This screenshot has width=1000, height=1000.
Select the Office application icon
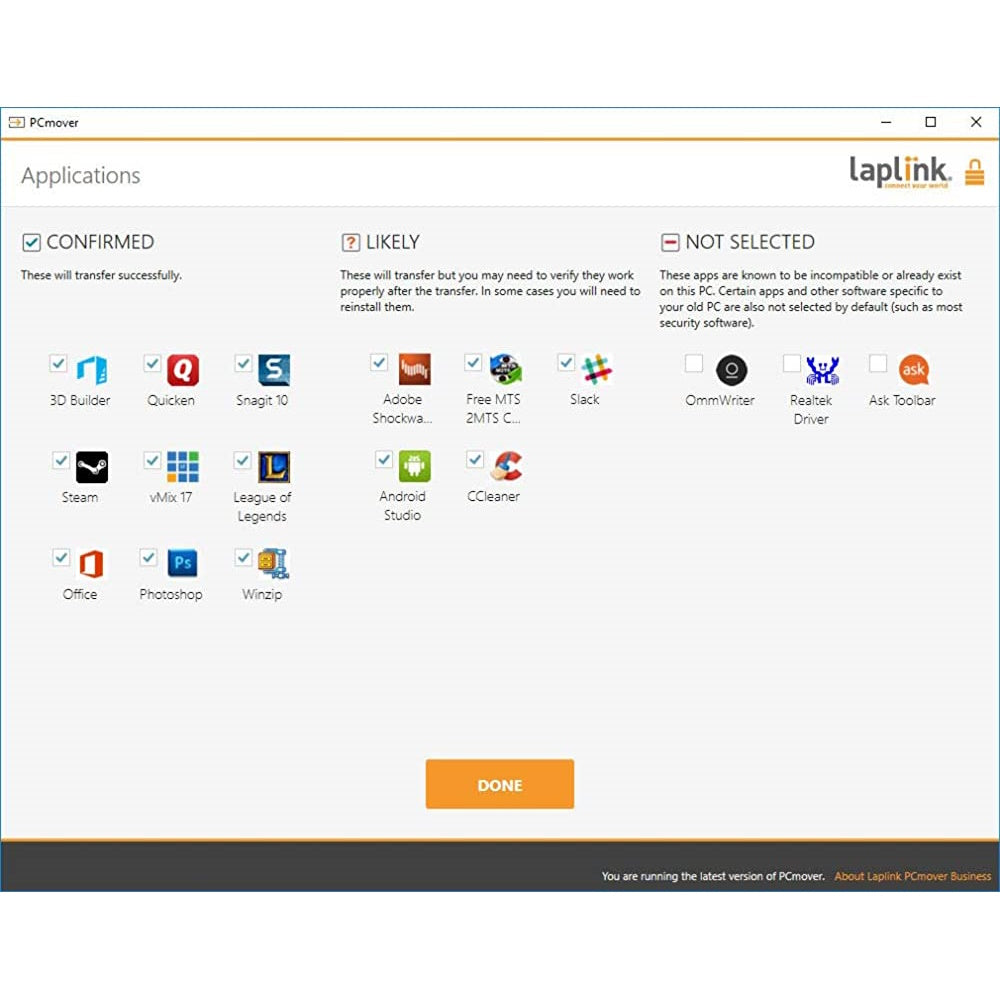(x=91, y=564)
